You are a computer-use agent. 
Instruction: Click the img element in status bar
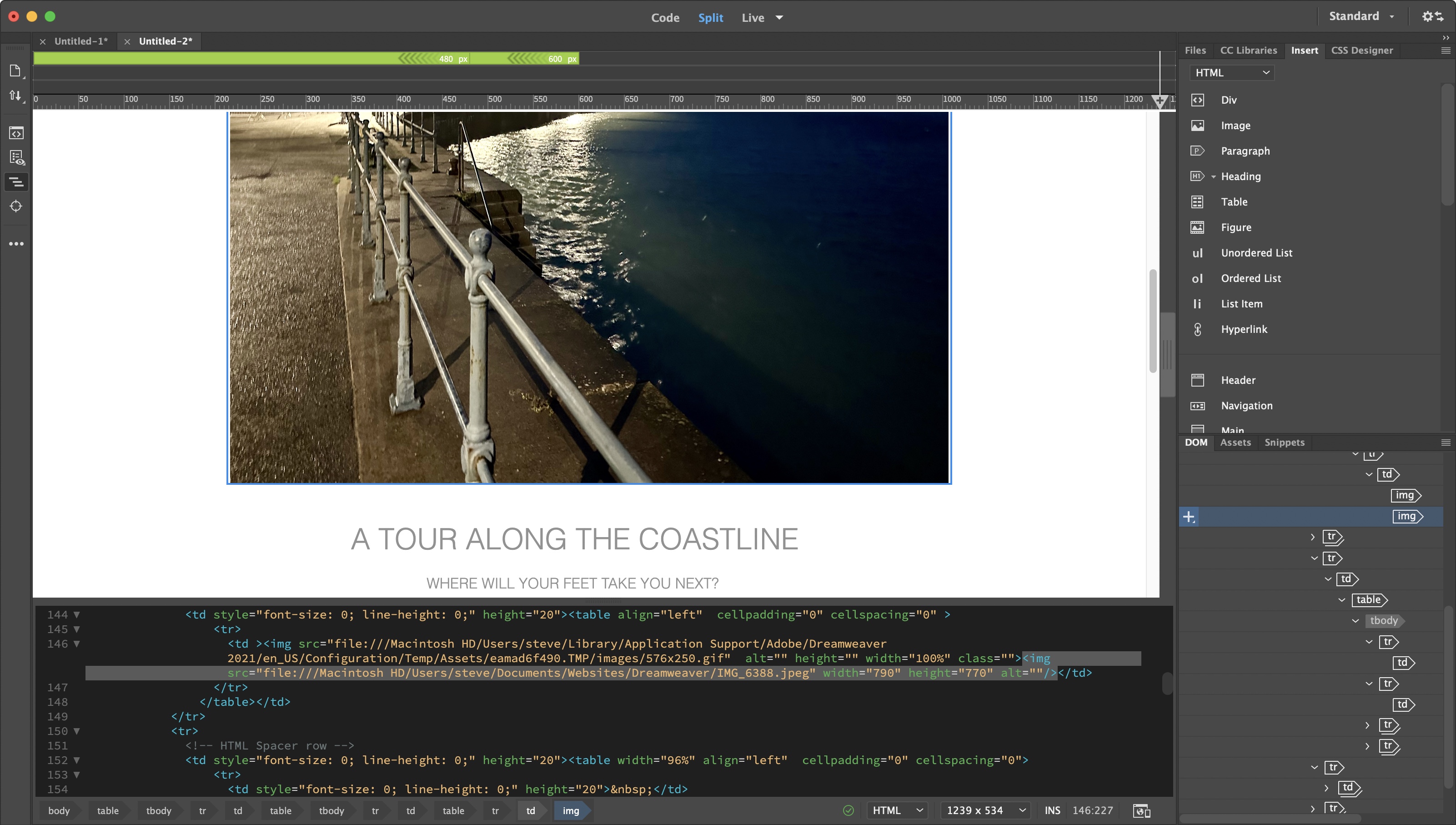pyautogui.click(x=571, y=810)
